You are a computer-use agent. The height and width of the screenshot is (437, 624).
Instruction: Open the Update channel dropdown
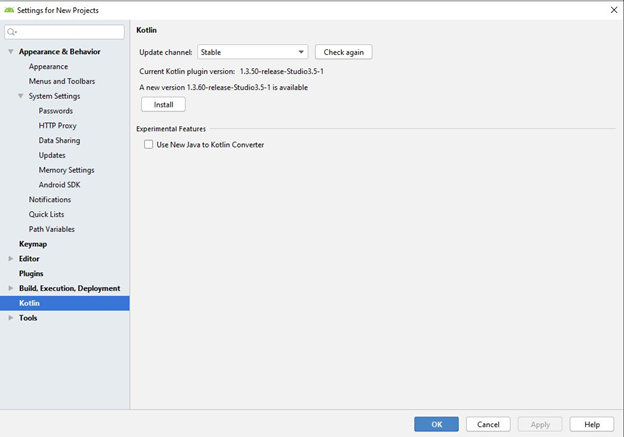coord(253,52)
